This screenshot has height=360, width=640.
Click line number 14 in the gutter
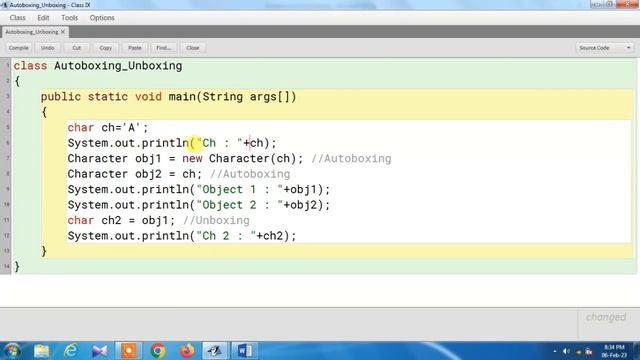click(x=7, y=266)
